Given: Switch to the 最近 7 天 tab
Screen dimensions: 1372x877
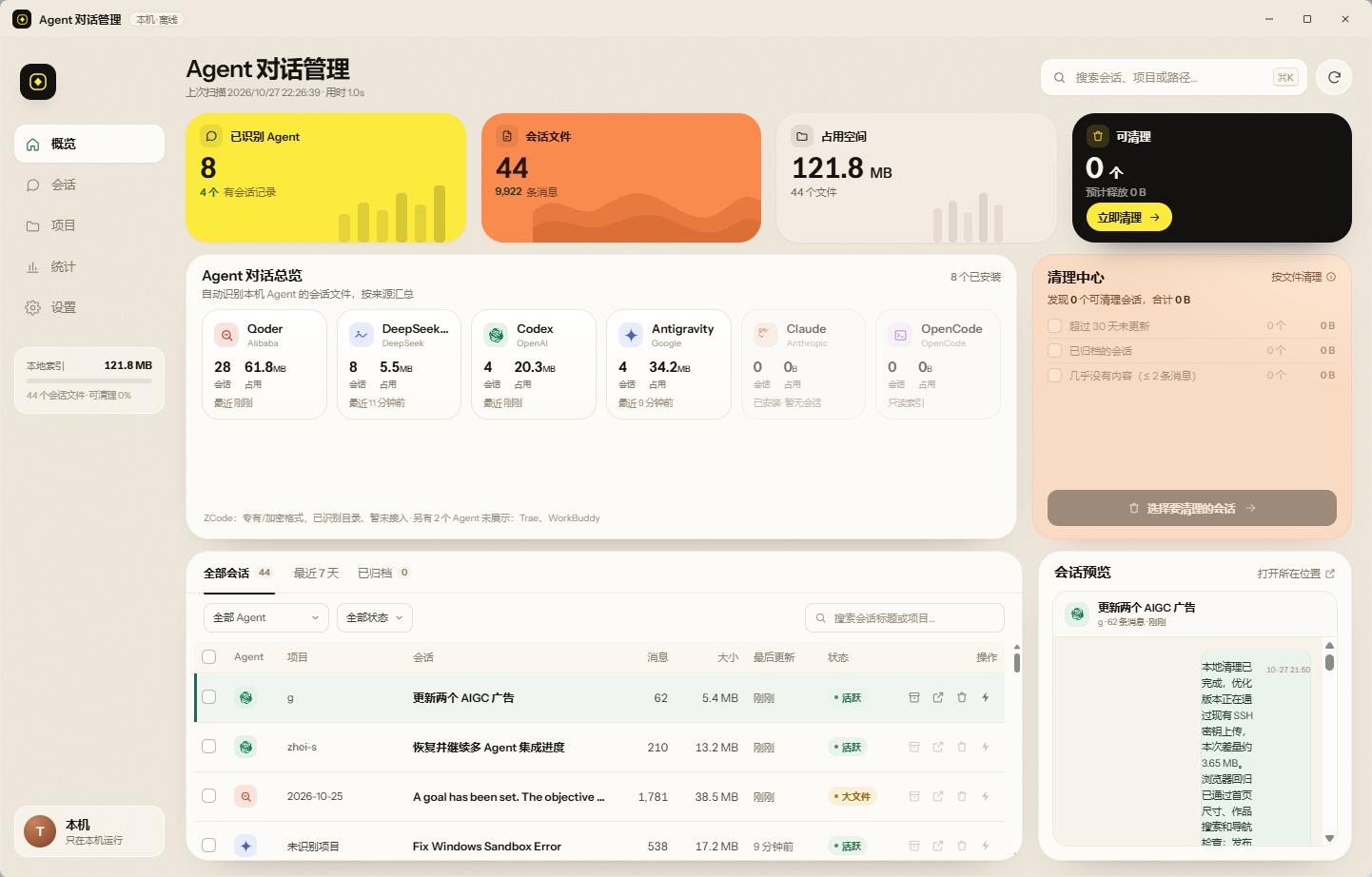Looking at the screenshot, I should pos(316,573).
